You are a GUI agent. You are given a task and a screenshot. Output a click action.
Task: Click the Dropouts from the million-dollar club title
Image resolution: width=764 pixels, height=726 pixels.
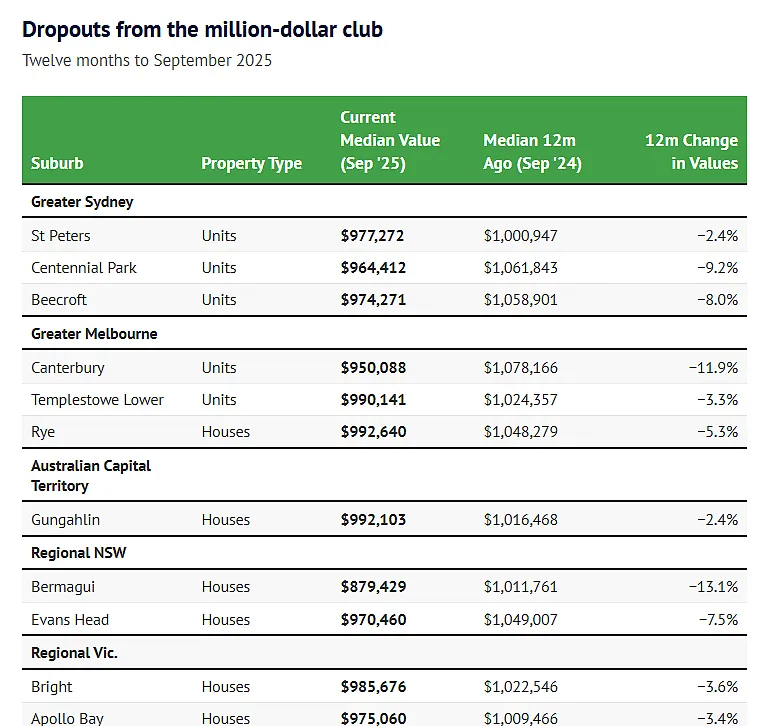coord(202,30)
